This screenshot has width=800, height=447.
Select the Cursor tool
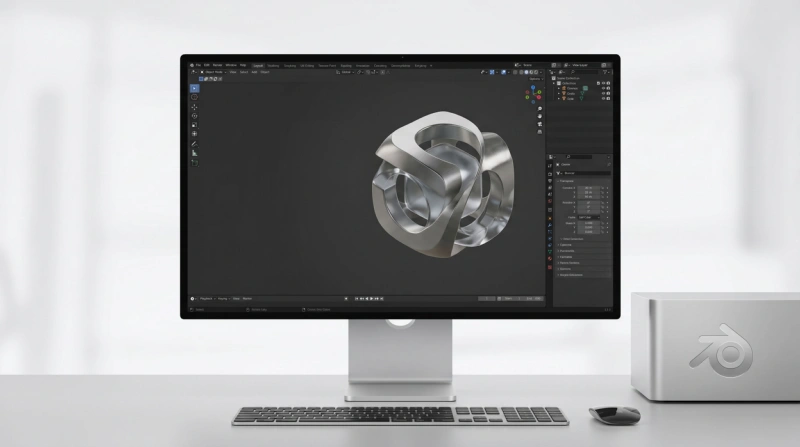[x=194, y=97]
